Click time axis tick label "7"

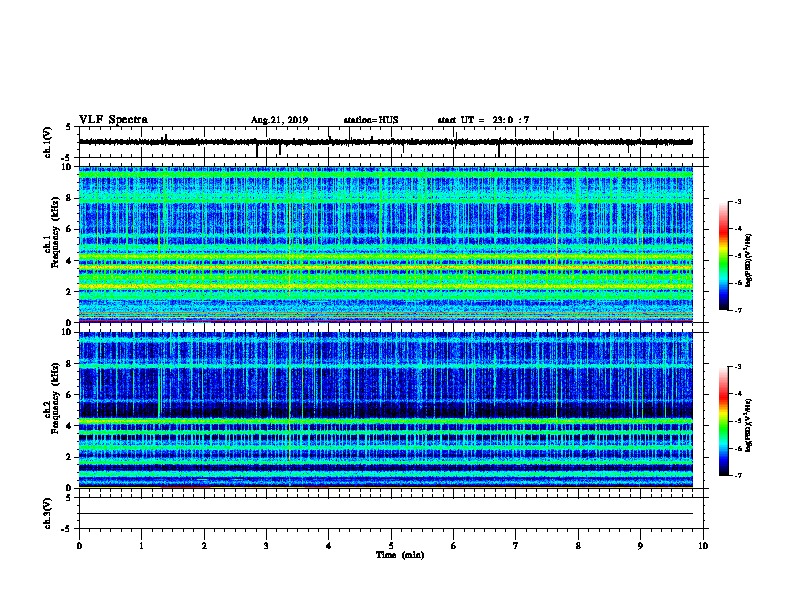pyautogui.click(x=516, y=546)
